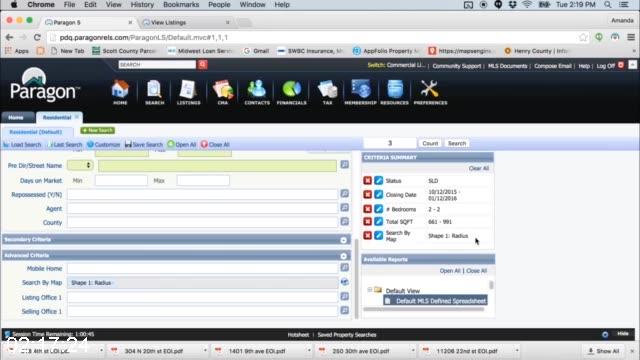
Task: Click the Days on Market Min field
Action: coord(121,180)
